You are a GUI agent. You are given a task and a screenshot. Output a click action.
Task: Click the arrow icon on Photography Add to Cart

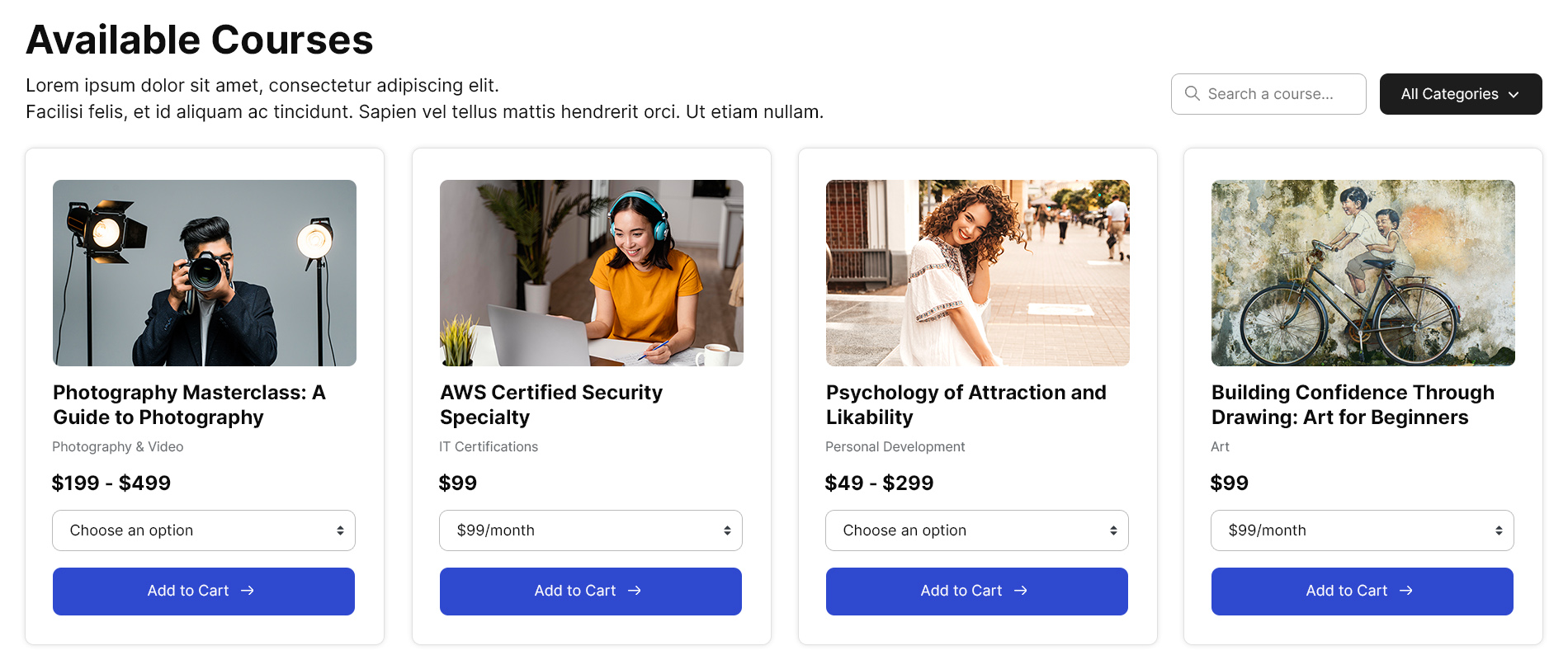coord(248,591)
